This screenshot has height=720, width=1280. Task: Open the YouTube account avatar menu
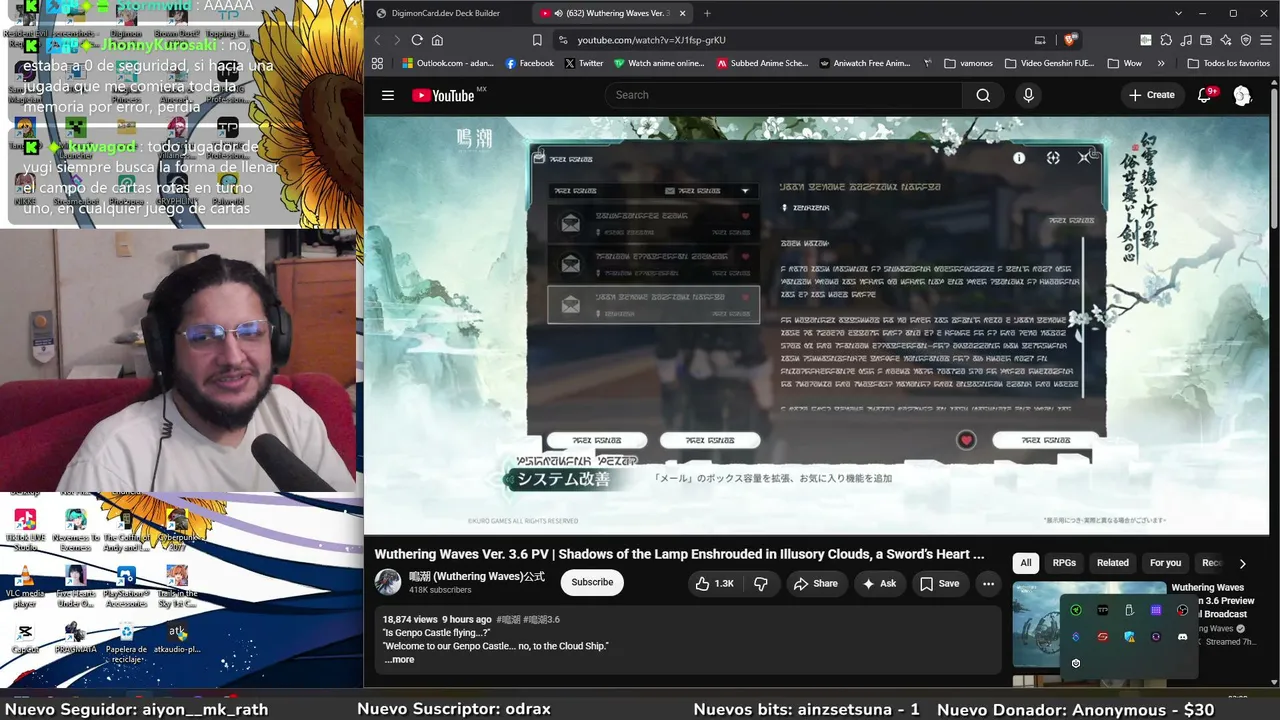[1242, 95]
